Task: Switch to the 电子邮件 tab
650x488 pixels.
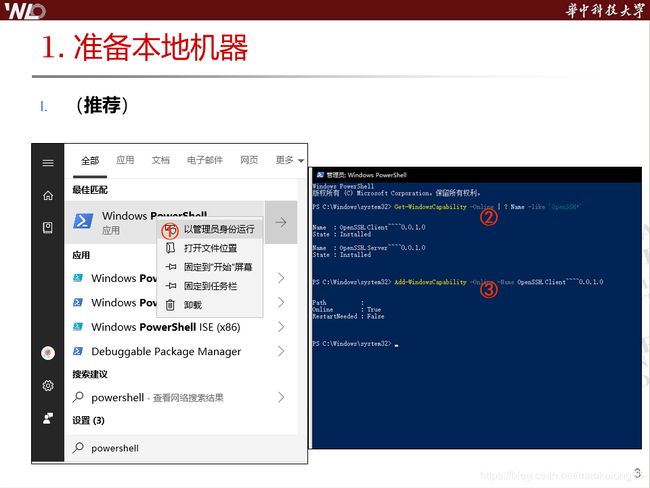Action: tap(205, 160)
